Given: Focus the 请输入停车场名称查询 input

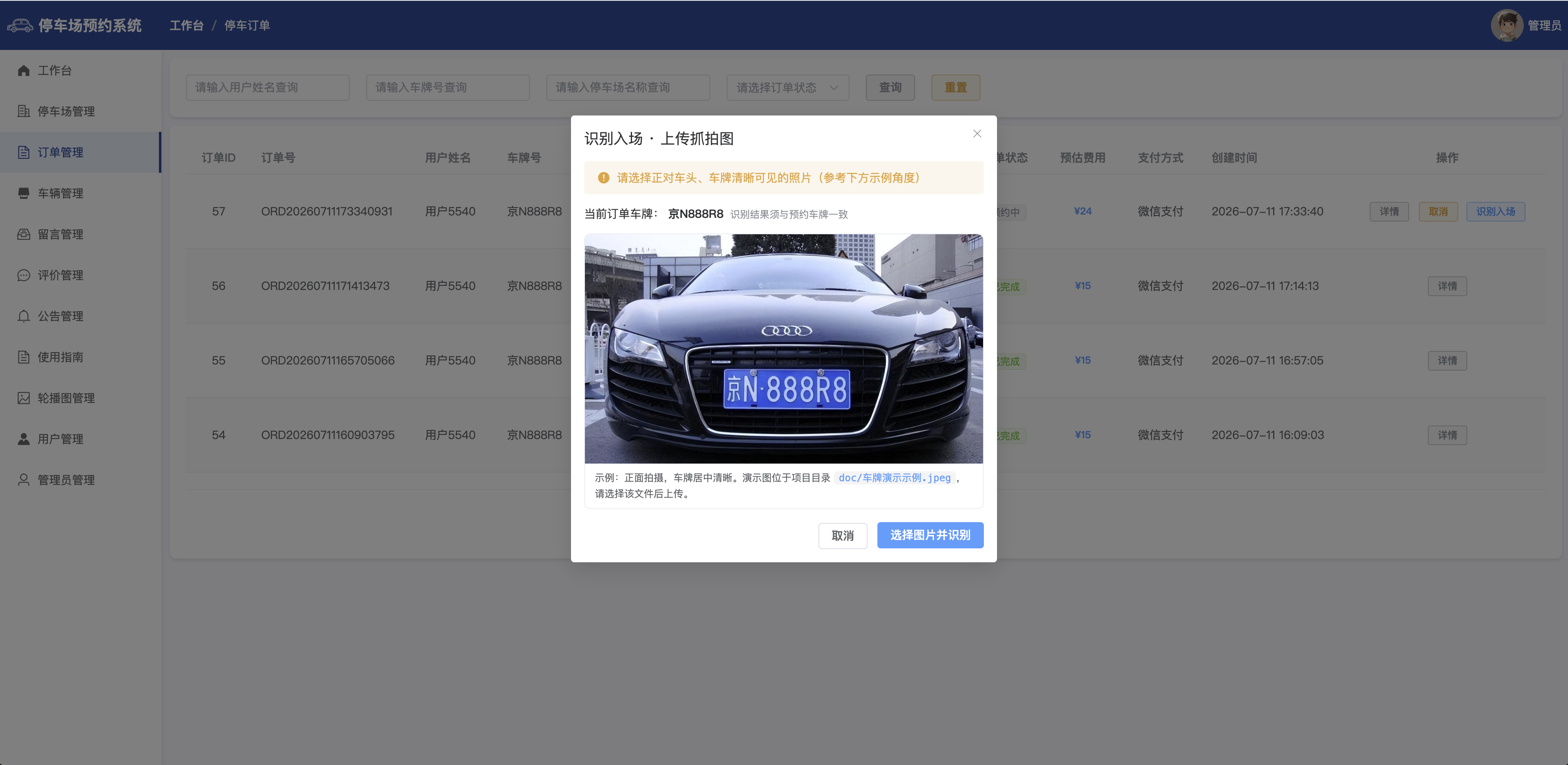Looking at the screenshot, I should (x=628, y=88).
